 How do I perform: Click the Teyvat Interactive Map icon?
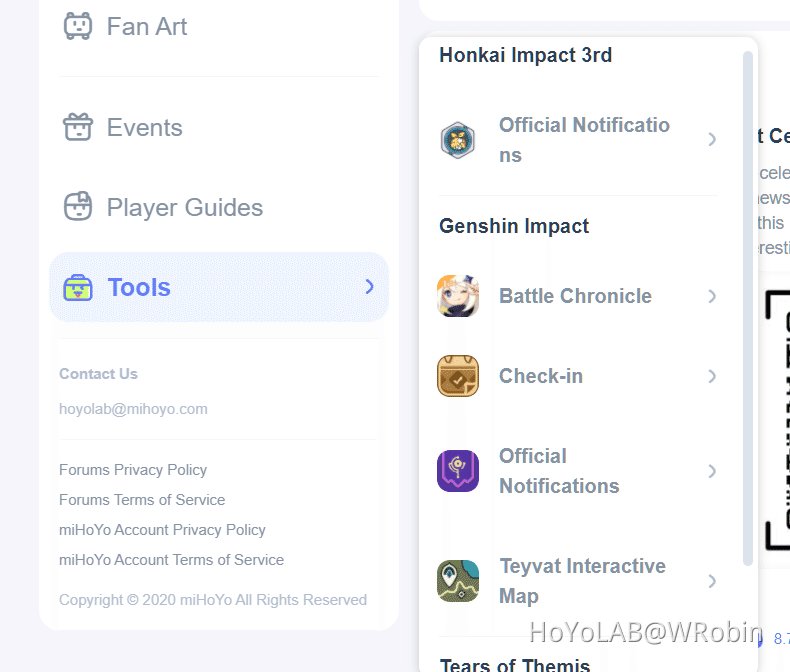pyautogui.click(x=458, y=581)
